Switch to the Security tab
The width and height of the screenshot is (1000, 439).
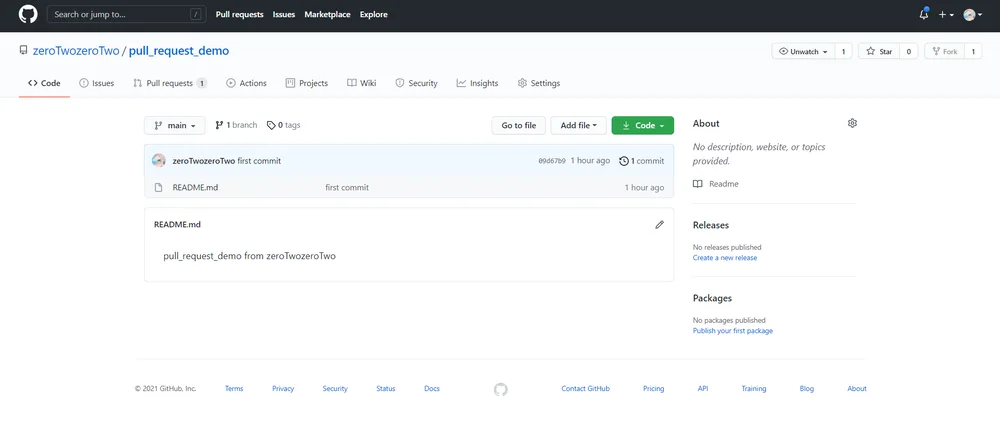click(416, 83)
